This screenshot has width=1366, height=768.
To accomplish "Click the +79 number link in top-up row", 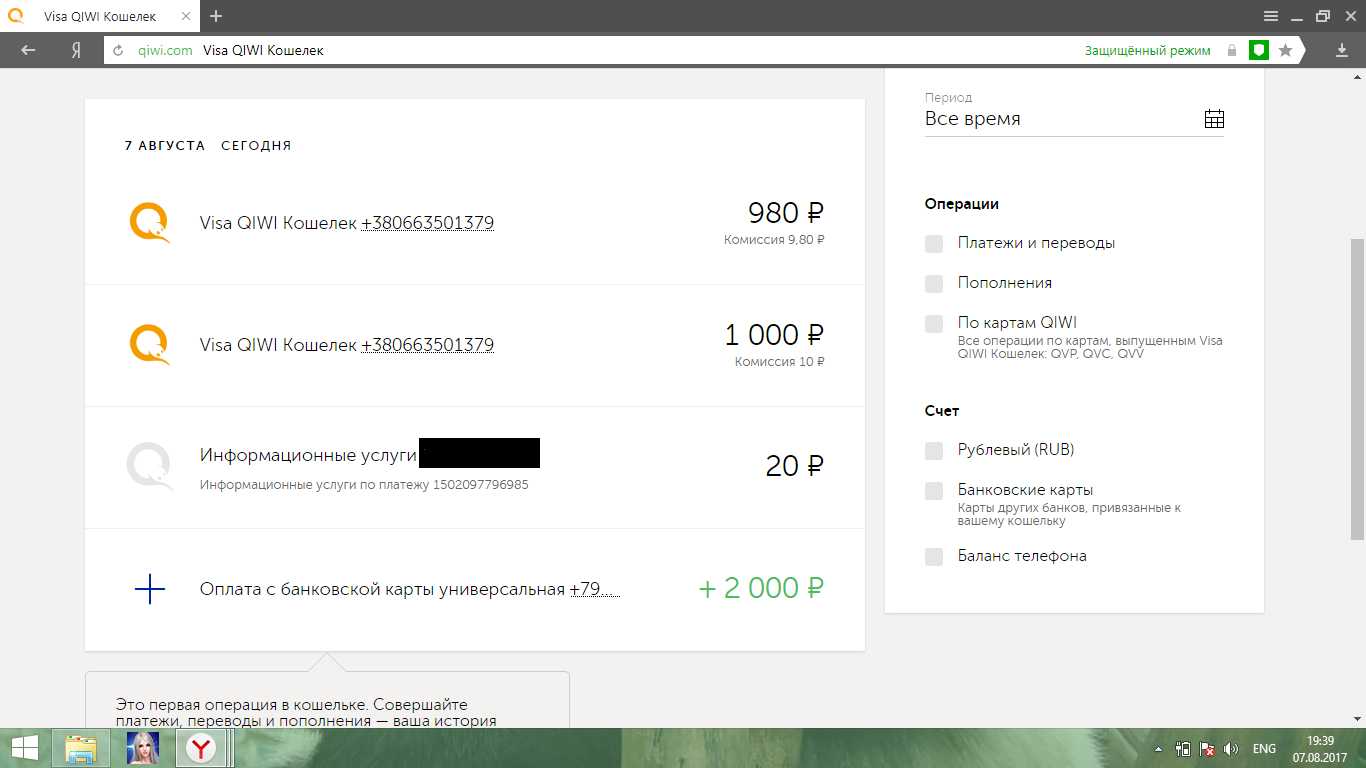I will click(595, 589).
